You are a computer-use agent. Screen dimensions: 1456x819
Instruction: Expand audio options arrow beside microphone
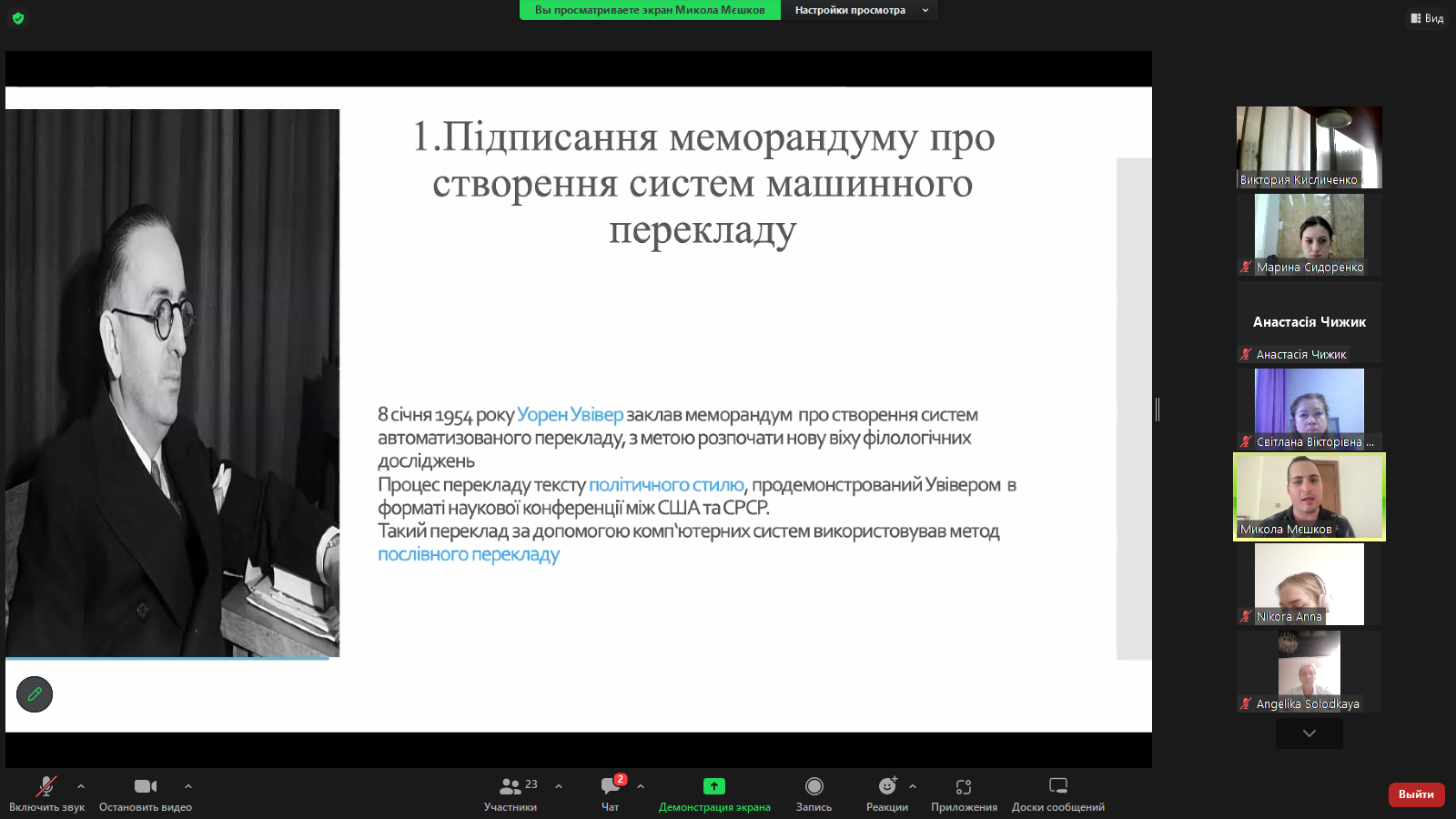click(81, 786)
